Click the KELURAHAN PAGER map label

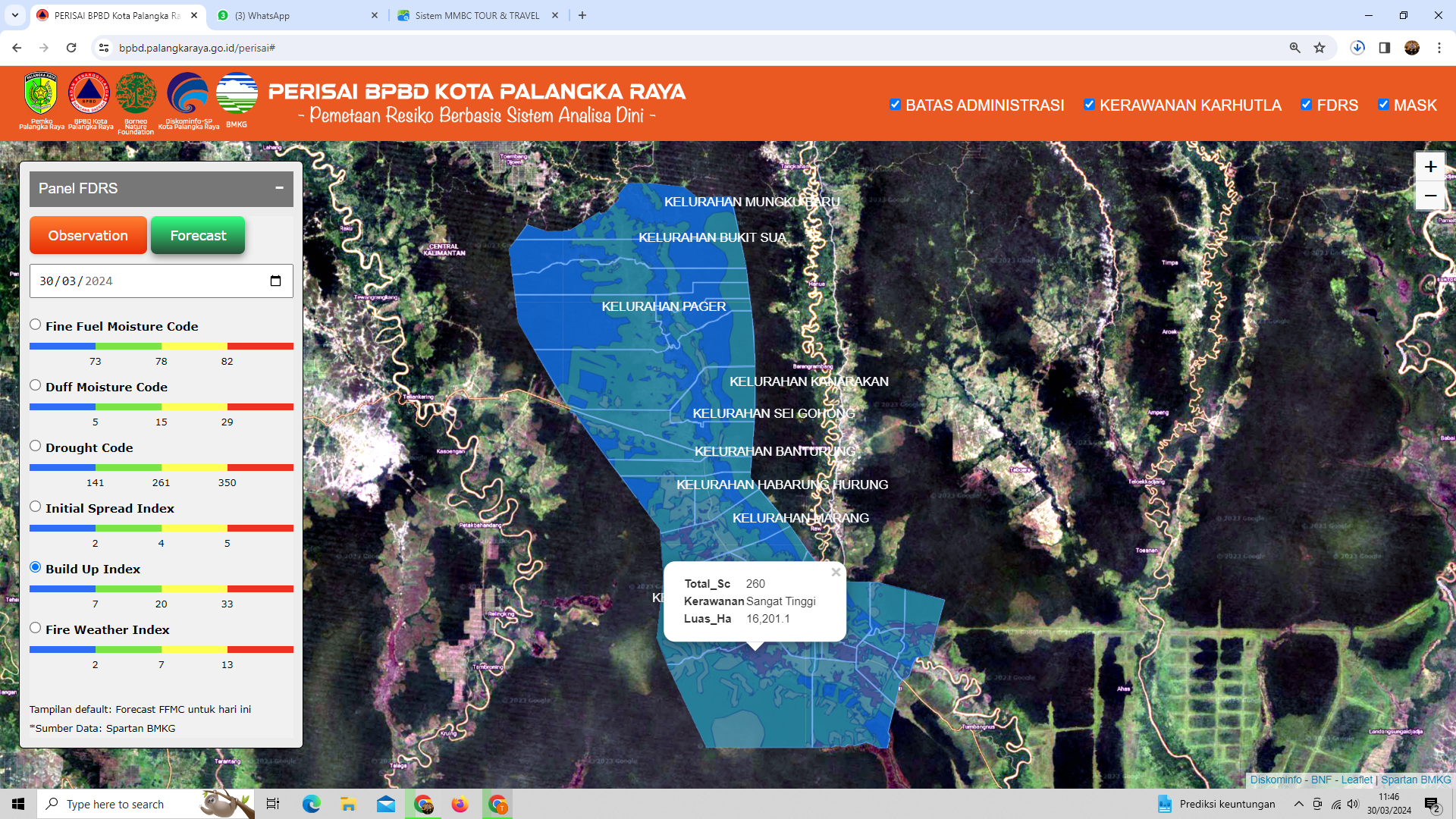664,306
